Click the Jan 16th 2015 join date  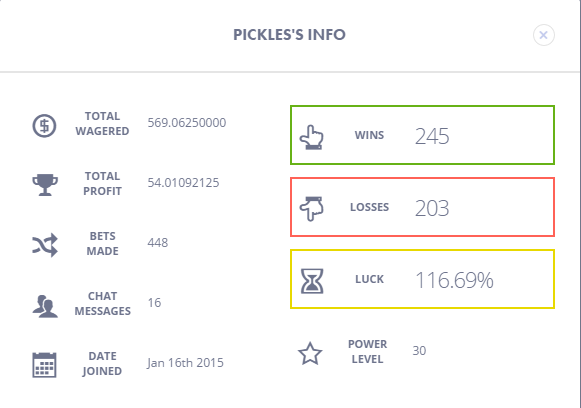click(185, 362)
